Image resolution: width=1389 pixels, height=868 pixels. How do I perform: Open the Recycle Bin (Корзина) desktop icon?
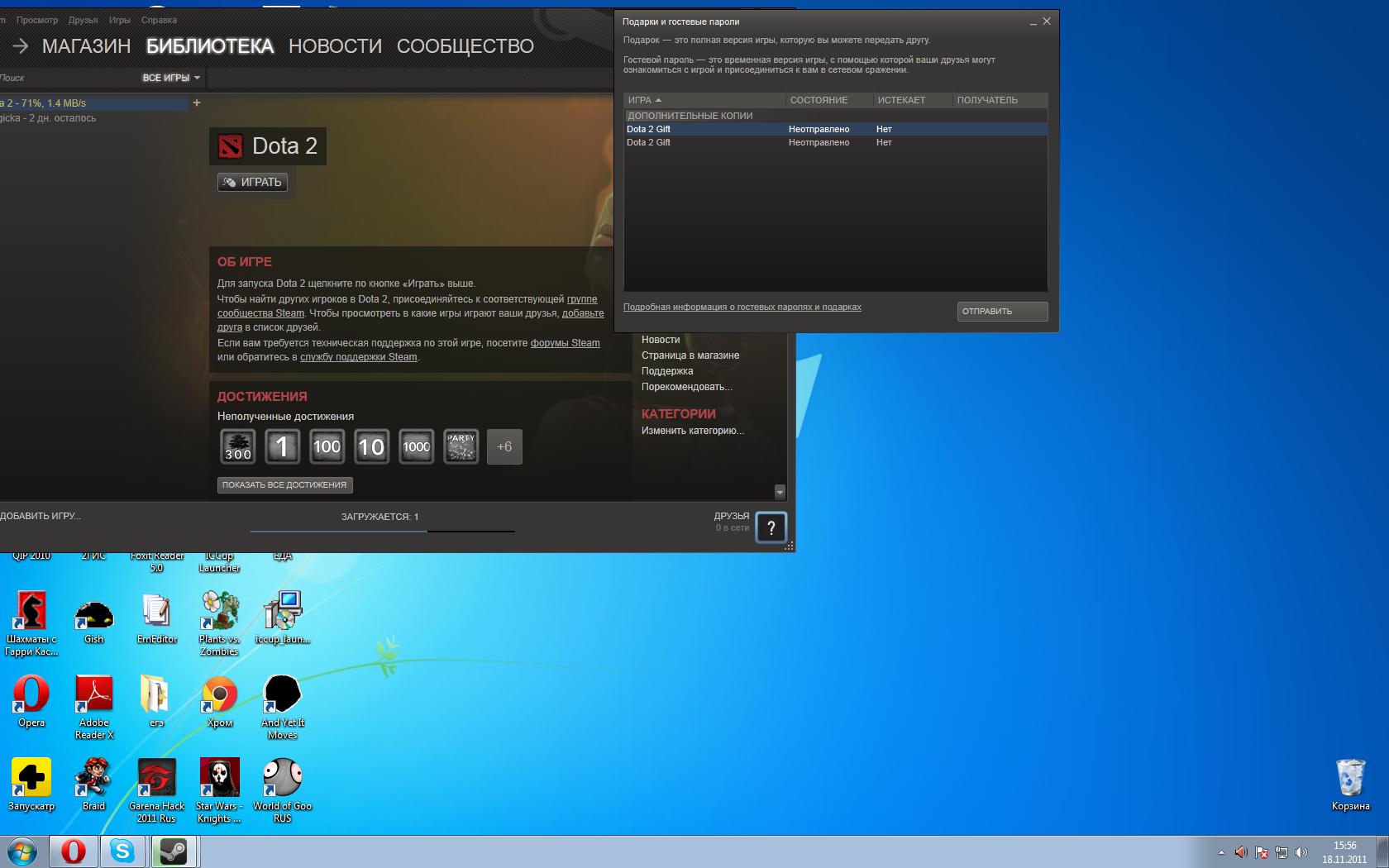pos(1351,785)
